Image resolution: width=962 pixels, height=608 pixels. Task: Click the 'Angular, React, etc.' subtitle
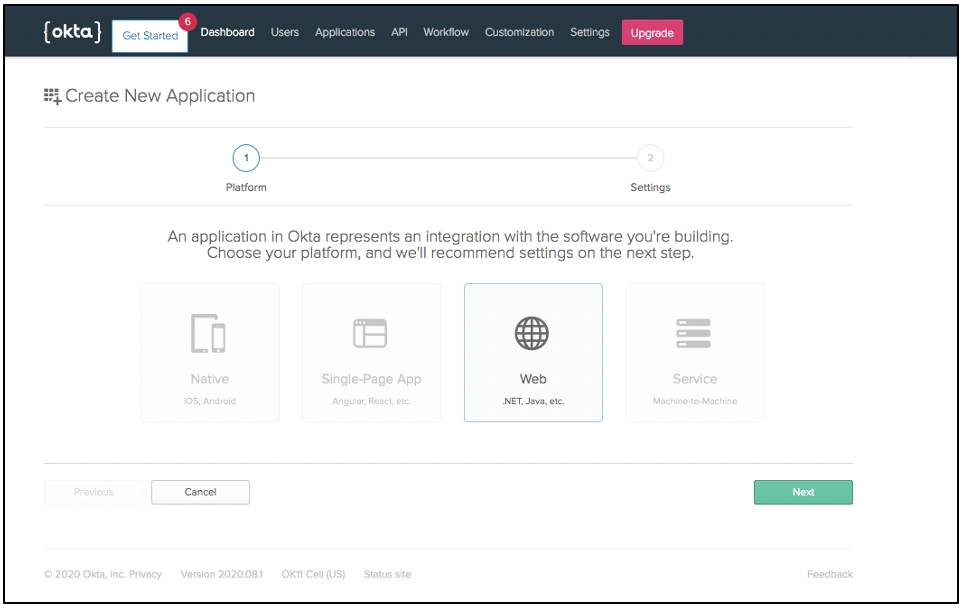[x=371, y=401]
